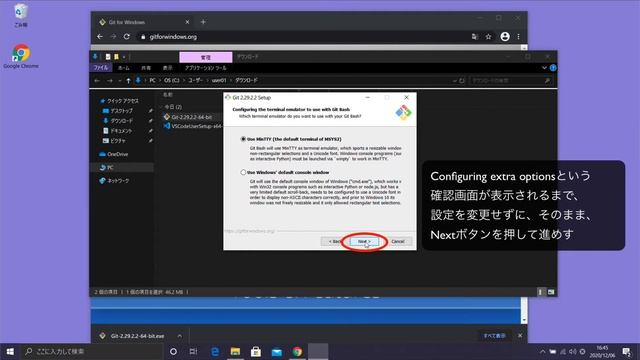Go up one folder level in Explorer
Viewport: 640px width, 360px height.
pyautogui.click(x=128, y=80)
